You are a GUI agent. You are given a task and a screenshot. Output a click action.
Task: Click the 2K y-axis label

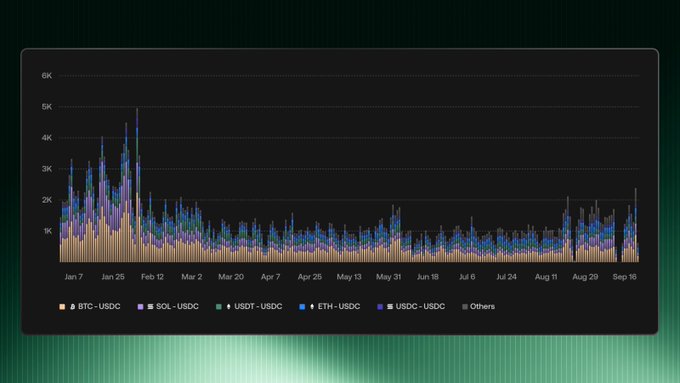(47, 200)
